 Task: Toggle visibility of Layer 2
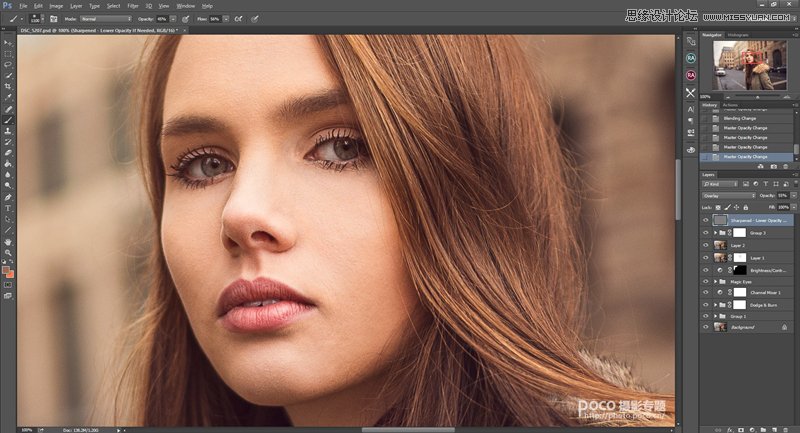coord(706,245)
